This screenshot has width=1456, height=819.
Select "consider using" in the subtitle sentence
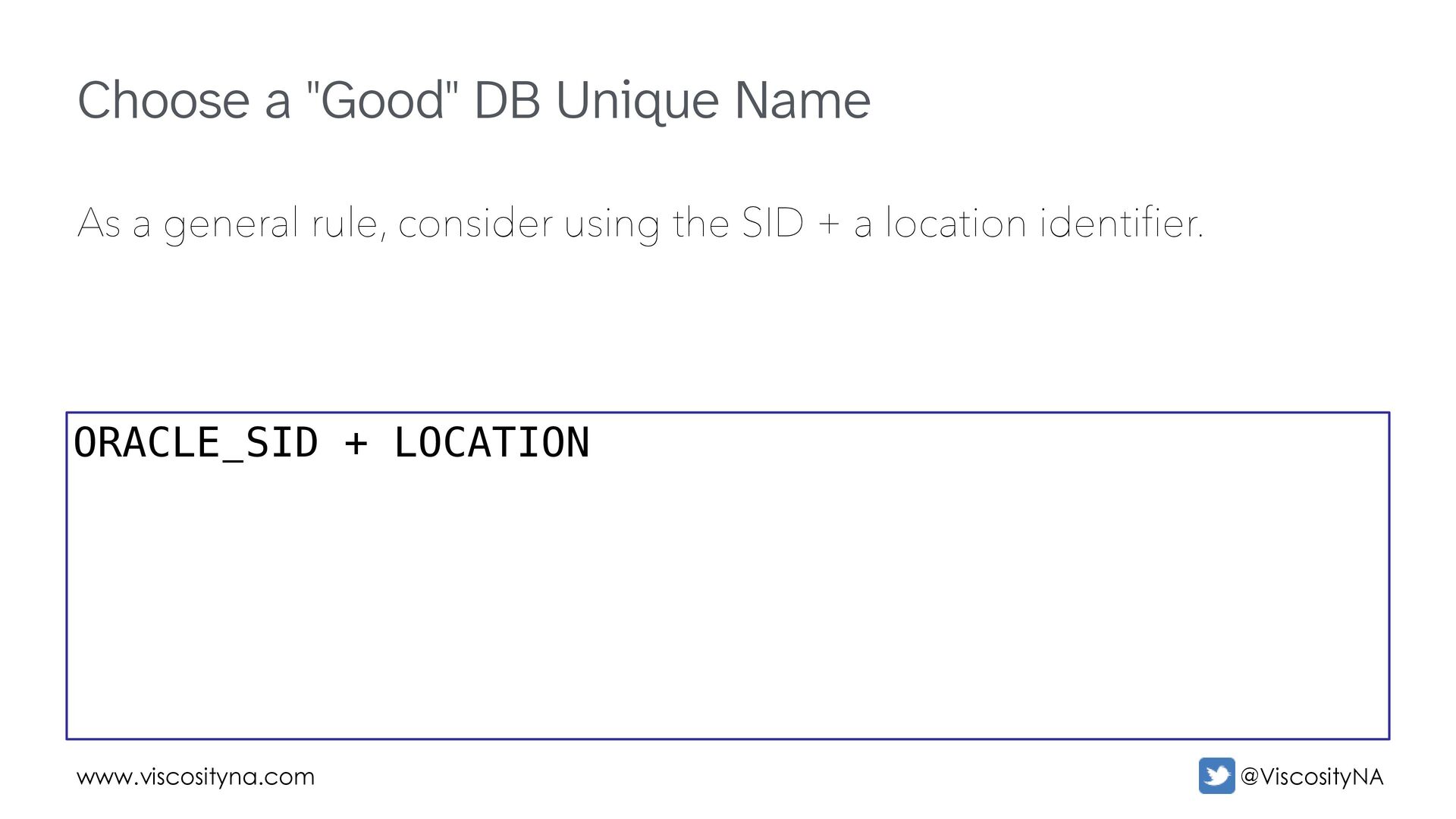529,224
